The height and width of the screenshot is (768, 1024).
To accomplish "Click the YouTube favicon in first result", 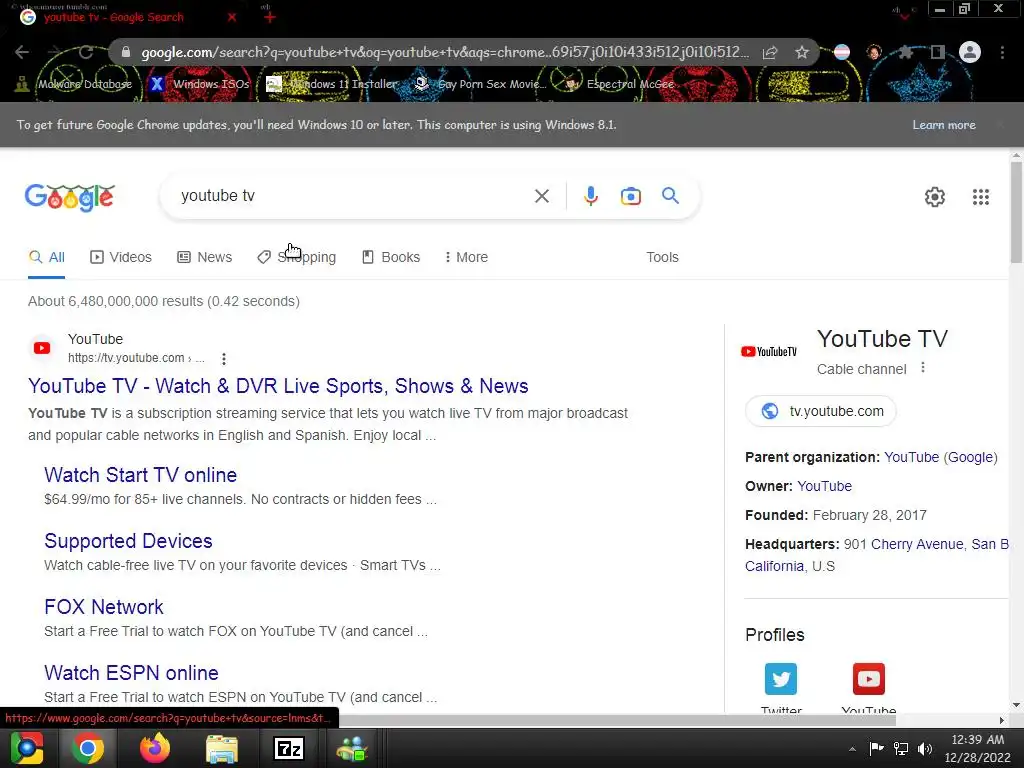I will click(42, 348).
